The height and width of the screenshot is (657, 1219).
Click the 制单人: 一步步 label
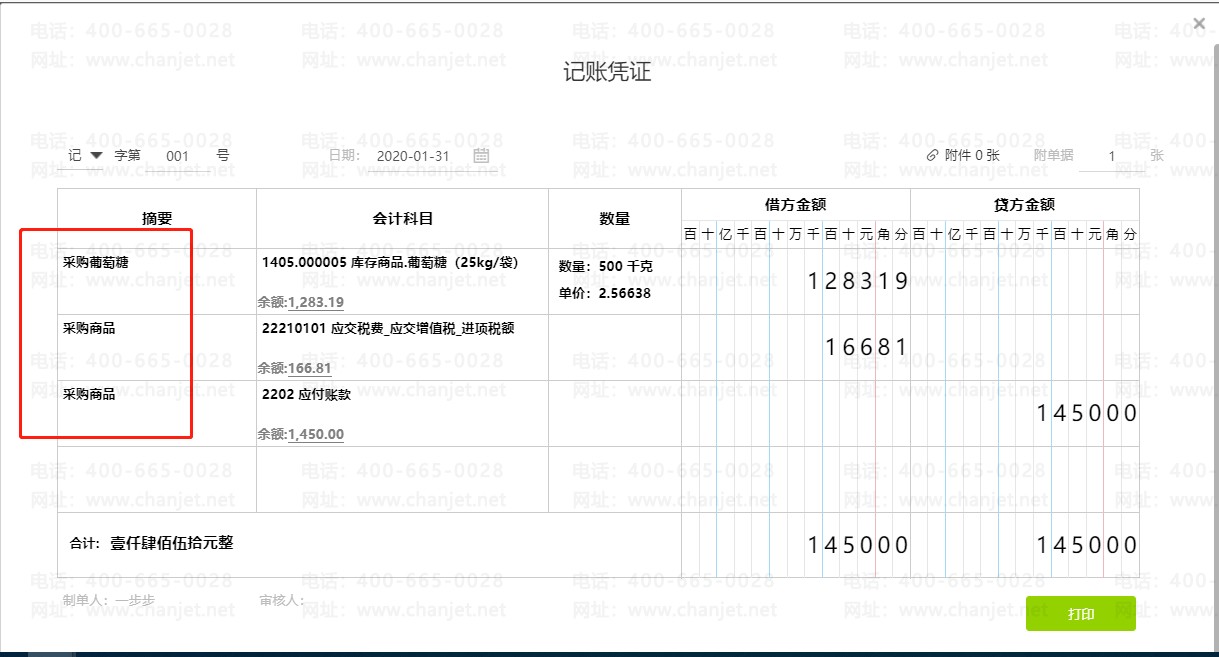[108, 600]
